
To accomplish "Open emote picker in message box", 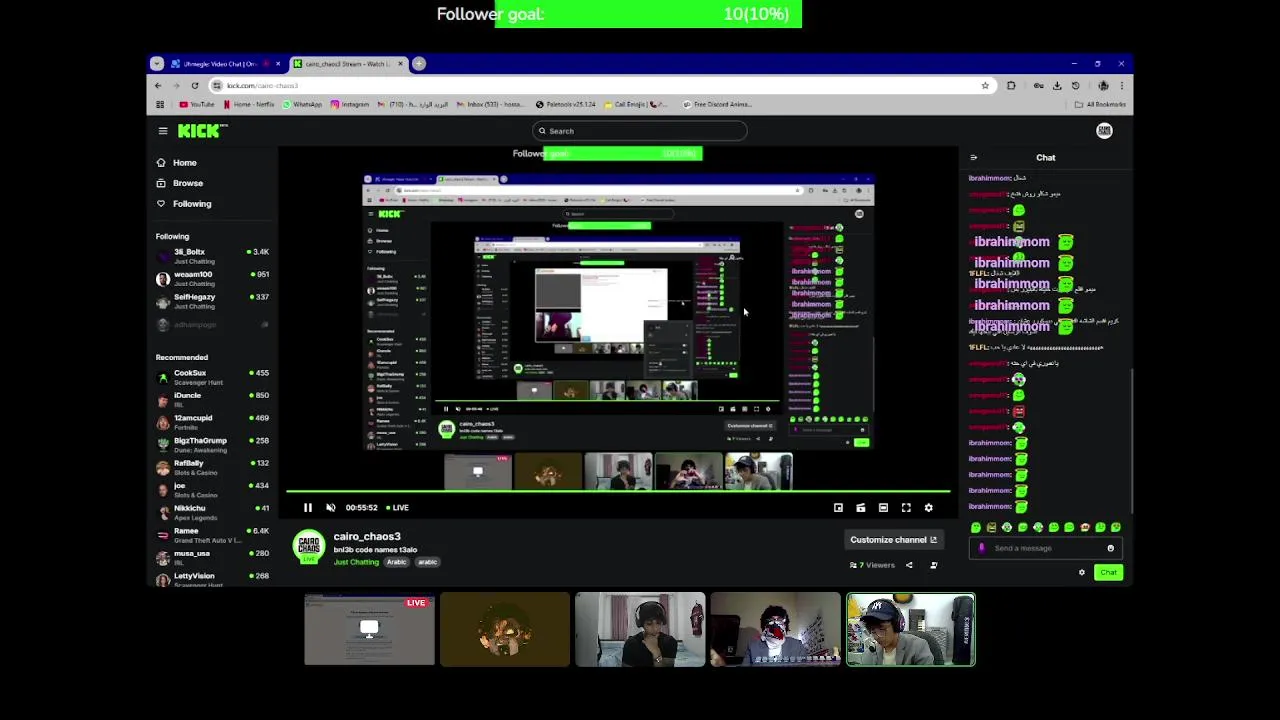I will 1110,548.
